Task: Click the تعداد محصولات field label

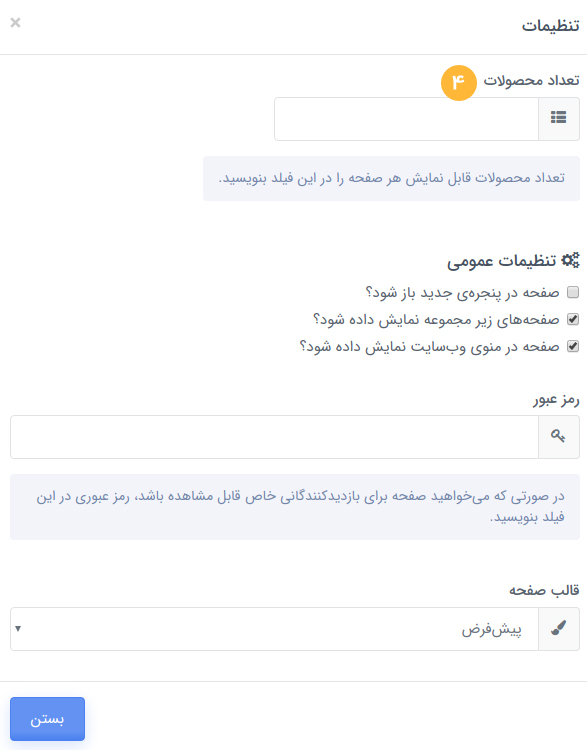Action: [531, 80]
